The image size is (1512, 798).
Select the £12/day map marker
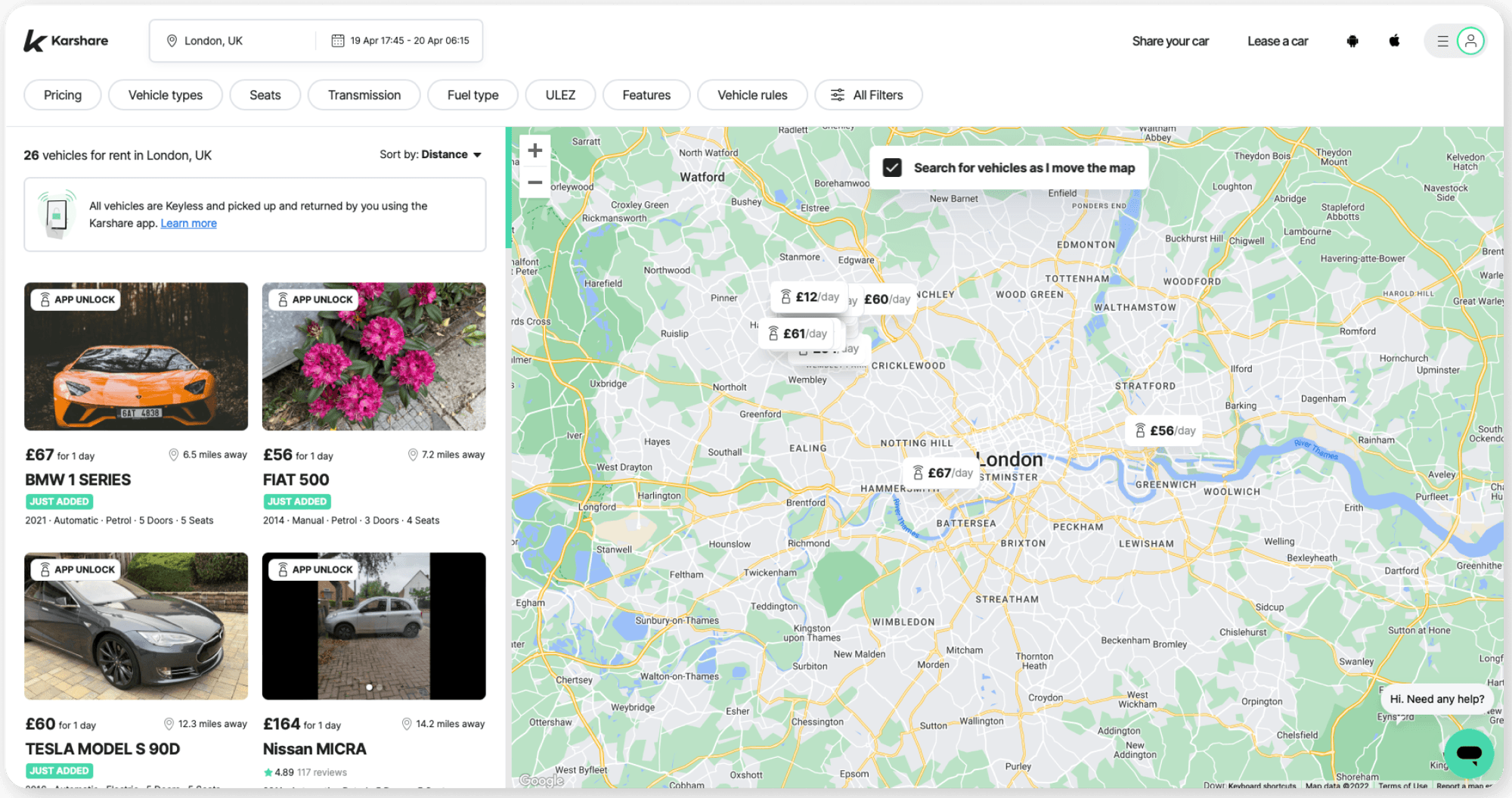(810, 297)
